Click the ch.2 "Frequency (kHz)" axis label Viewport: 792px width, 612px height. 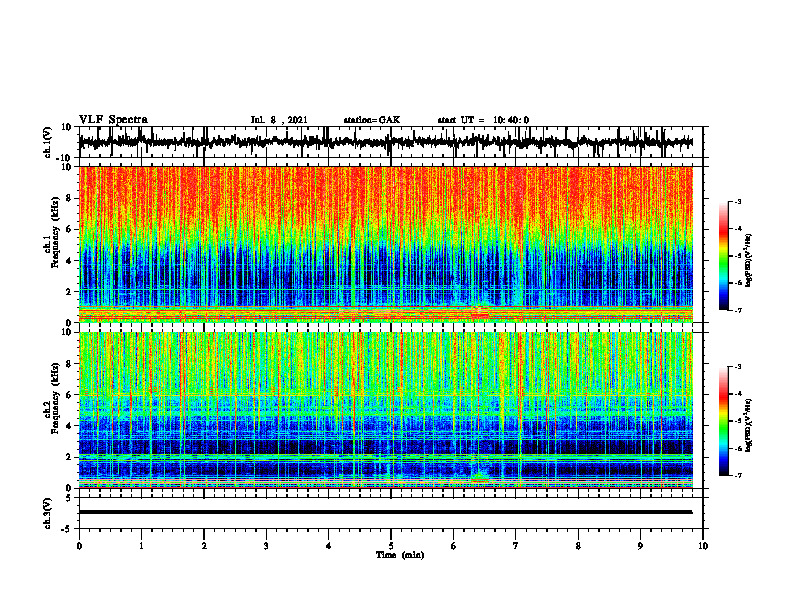pyautogui.click(x=56, y=398)
